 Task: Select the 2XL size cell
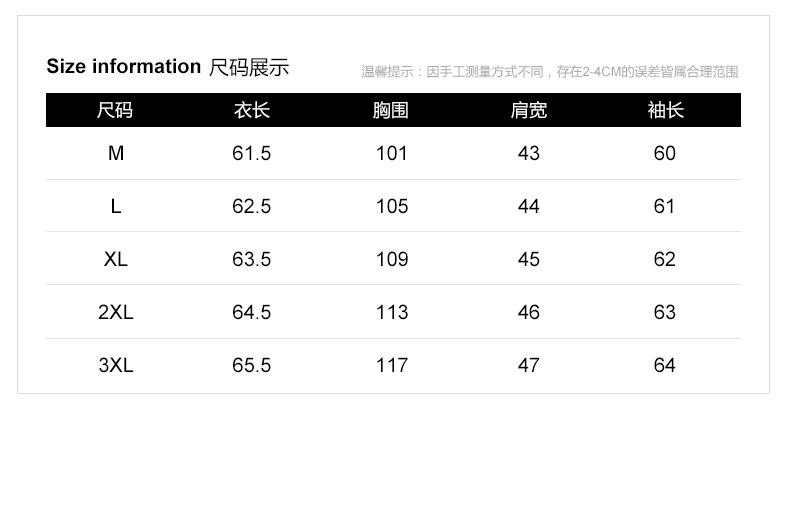click(x=116, y=312)
